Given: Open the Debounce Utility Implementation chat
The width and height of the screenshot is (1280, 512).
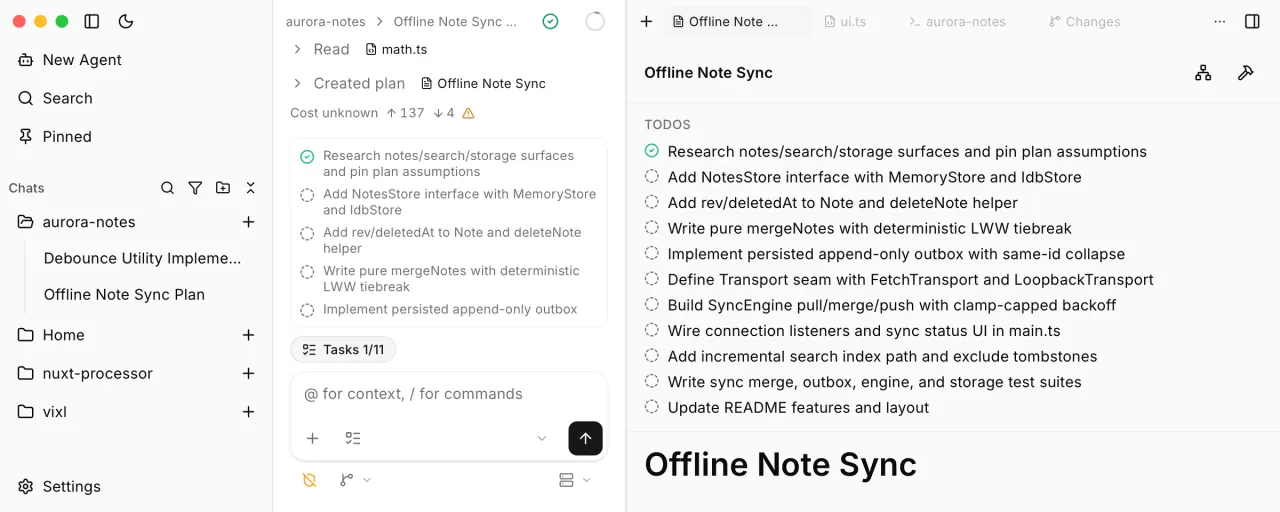Looking at the screenshot, I should coord(143,258).
